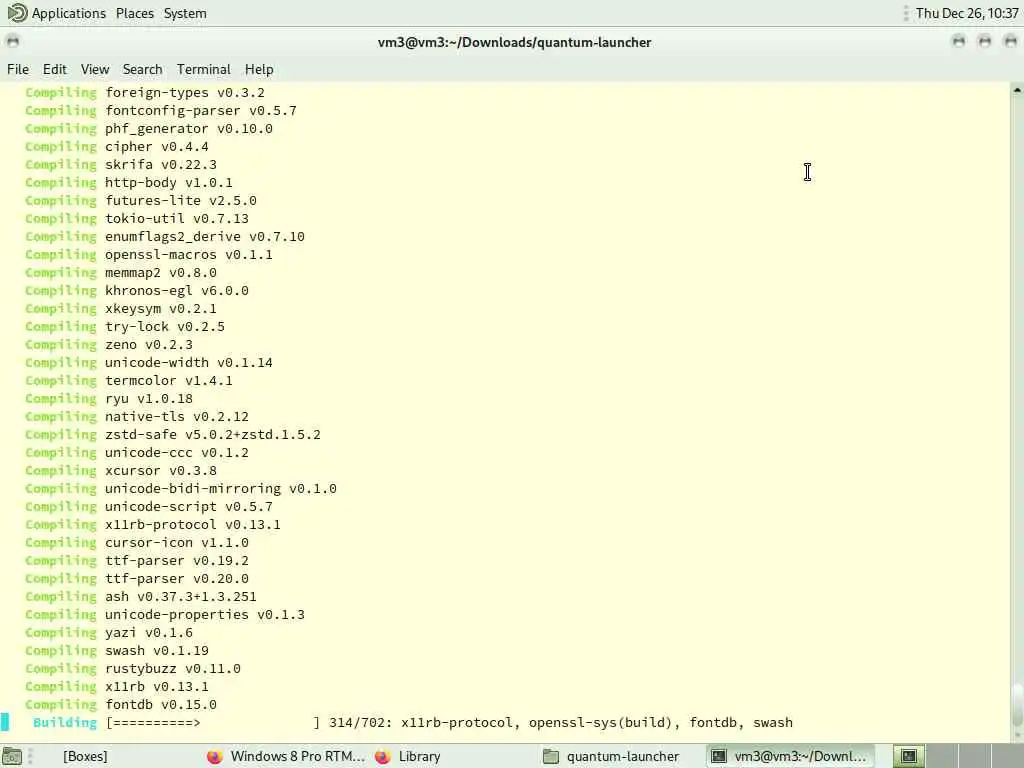Click the line 'ttf-parser v0.19.2'
Viewport: 1024px width, 768px height.
click(177, 561)
